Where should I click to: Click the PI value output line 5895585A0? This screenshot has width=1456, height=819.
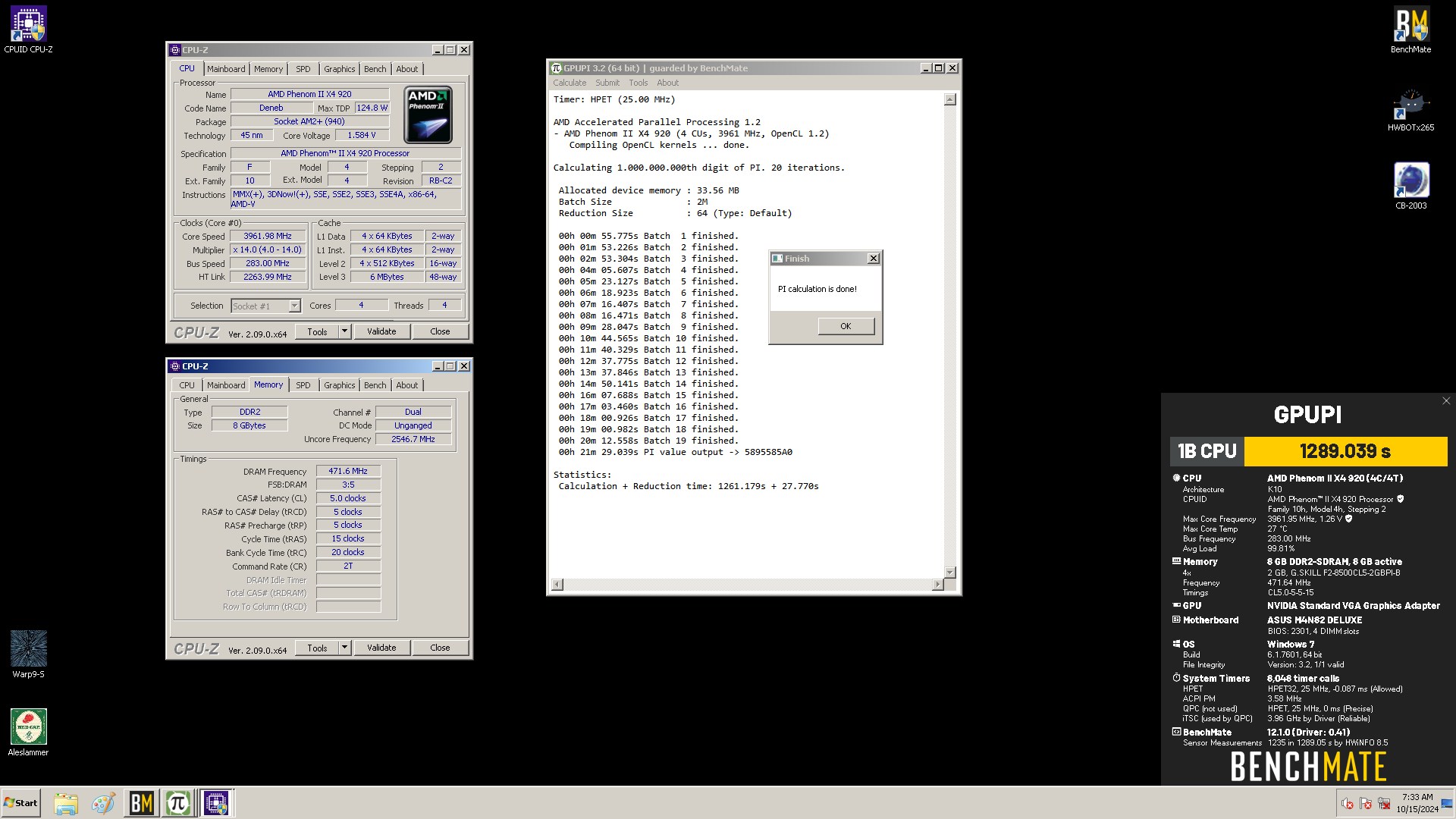pos(676,452)
